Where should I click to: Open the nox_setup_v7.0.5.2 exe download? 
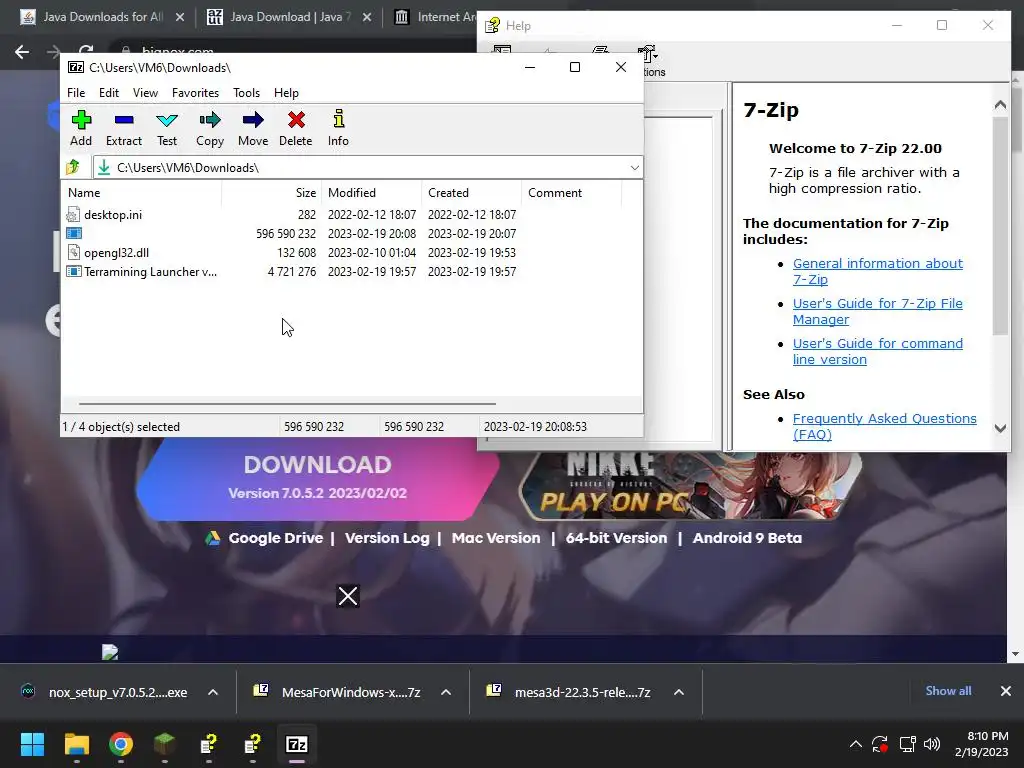click(104, 692)
